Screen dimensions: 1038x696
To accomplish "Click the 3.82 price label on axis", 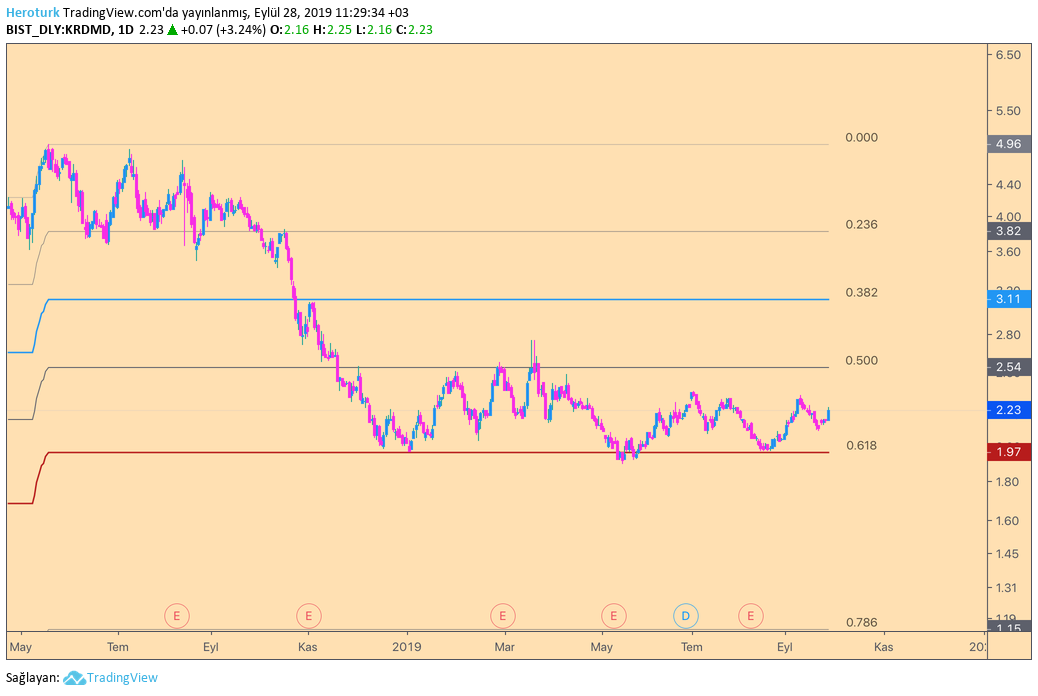I will pyautogui.click(x=1008, y=231).
